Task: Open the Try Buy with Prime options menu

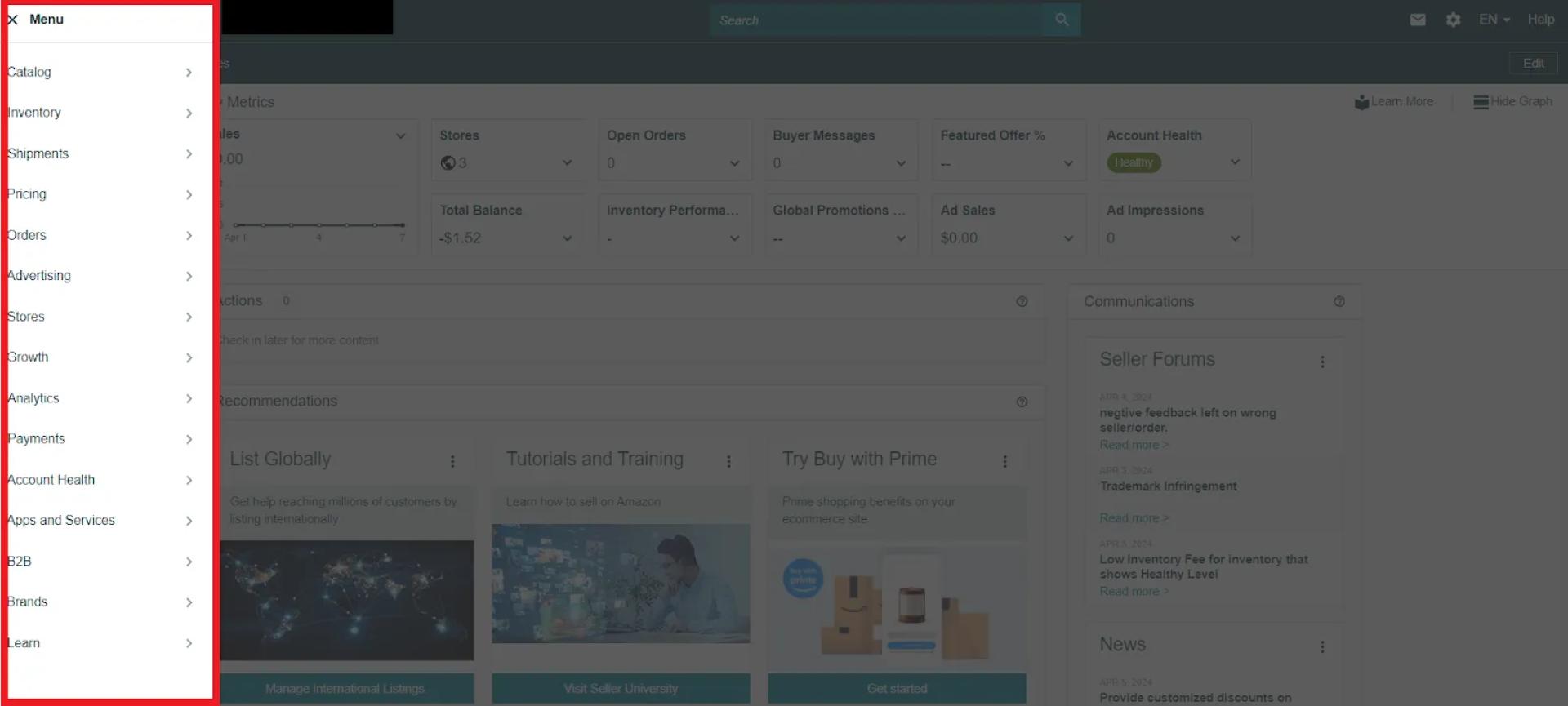Action: (x=1004, y=461)
